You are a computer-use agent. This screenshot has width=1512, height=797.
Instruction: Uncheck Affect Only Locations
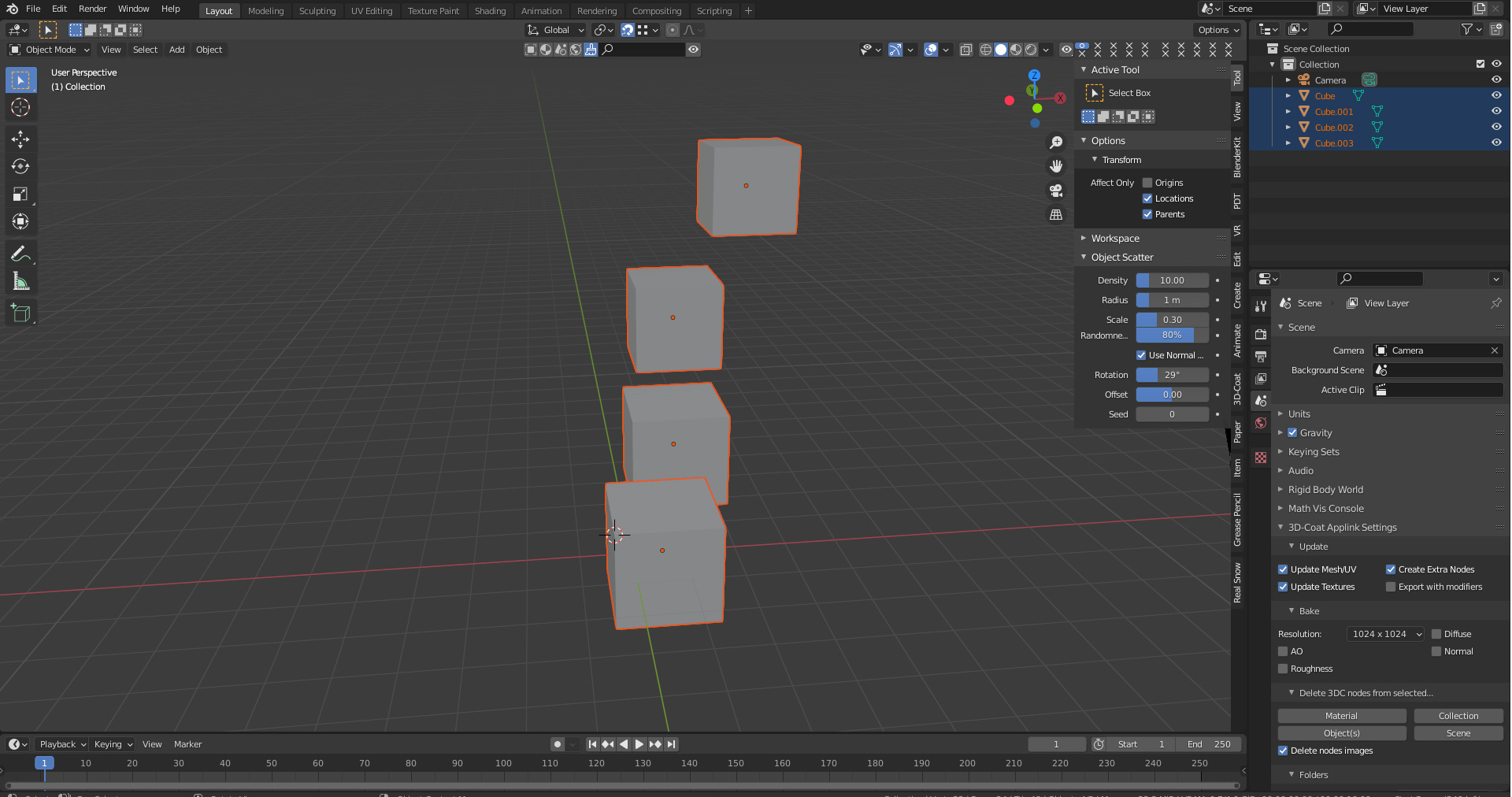point(1147,198)
